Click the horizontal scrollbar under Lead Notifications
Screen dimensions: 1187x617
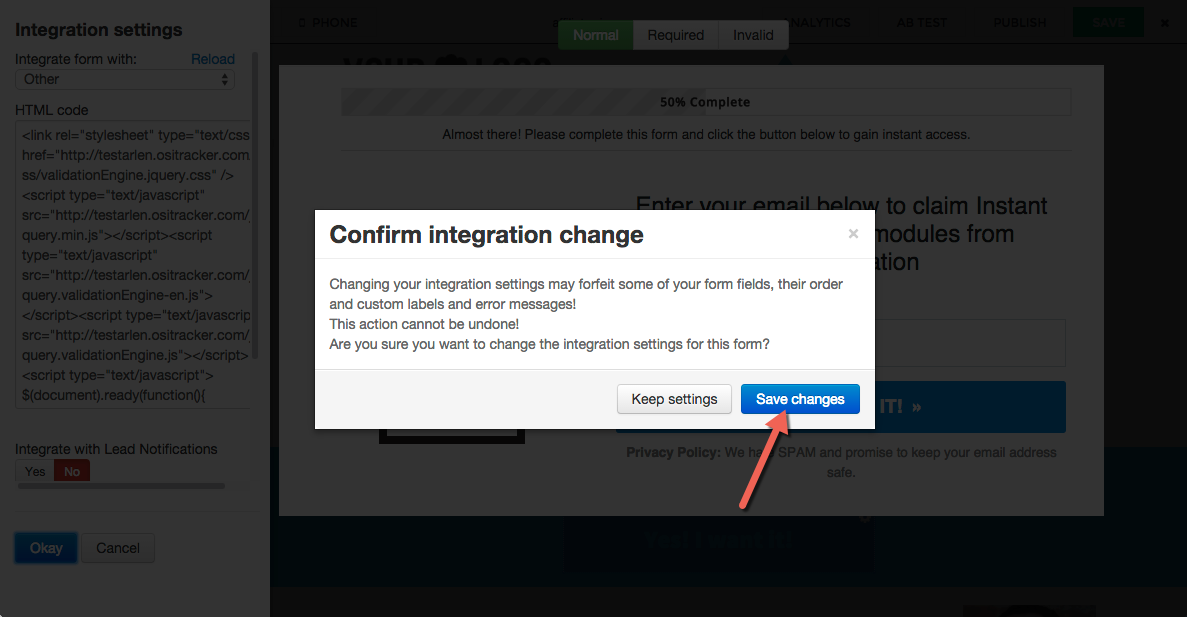click(x=121, y=486)
